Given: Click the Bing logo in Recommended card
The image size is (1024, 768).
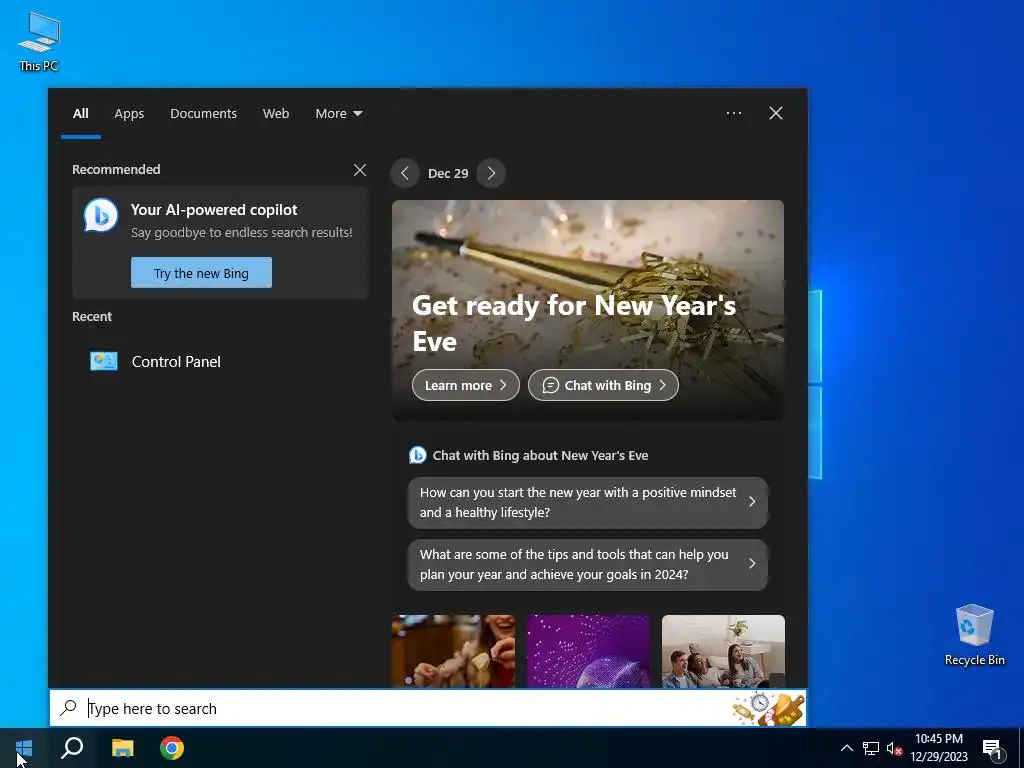Looking at the screenshot, I should 101,216.
